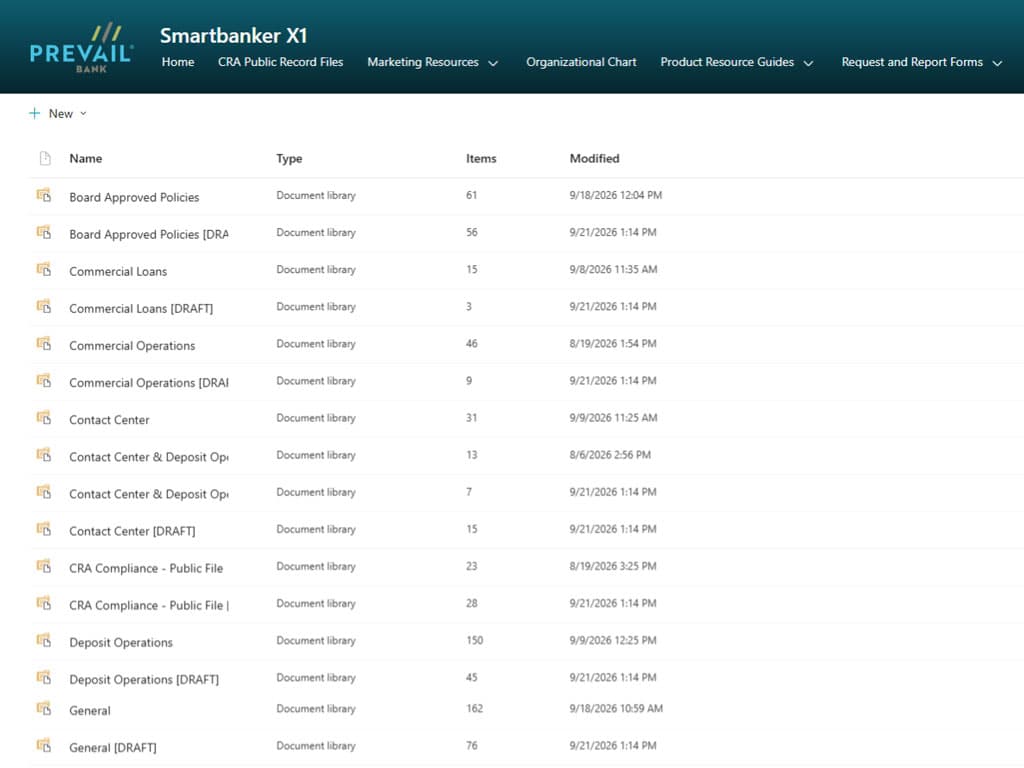1024x768 pixels.
Task: Open the New dropdown arrow
Action: [83, 114]
